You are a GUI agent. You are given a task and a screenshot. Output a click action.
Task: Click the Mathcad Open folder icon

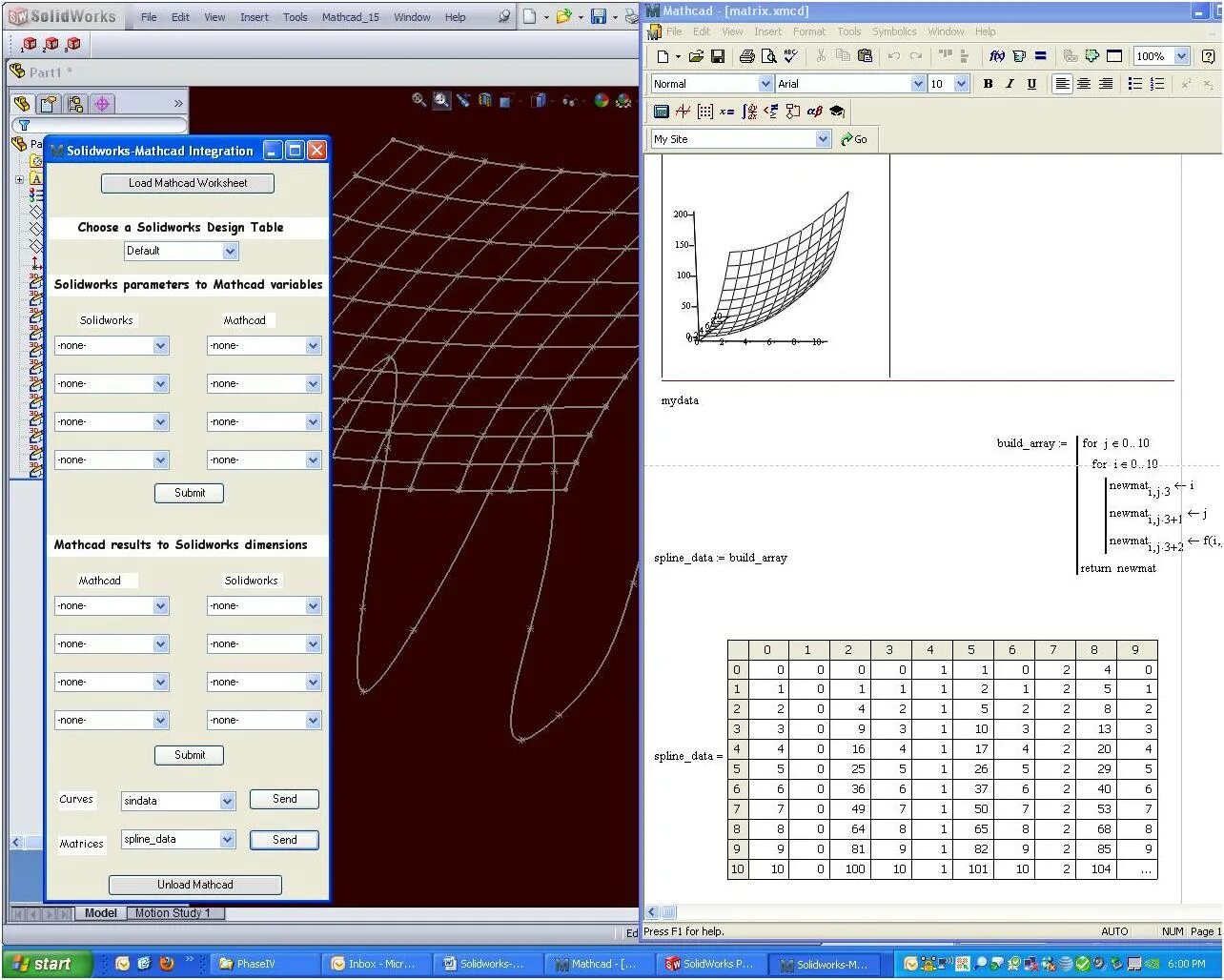pyautogui.click(x=696, y=56)
